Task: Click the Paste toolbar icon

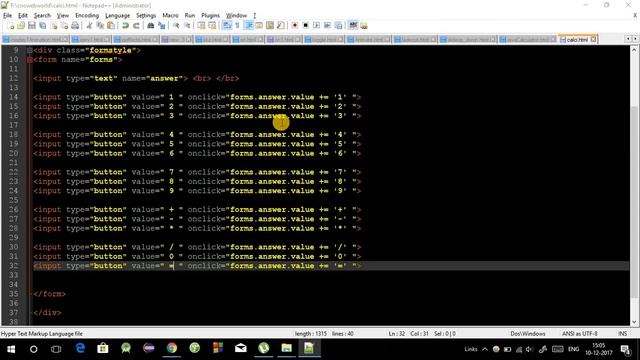Action: [111, 26]
